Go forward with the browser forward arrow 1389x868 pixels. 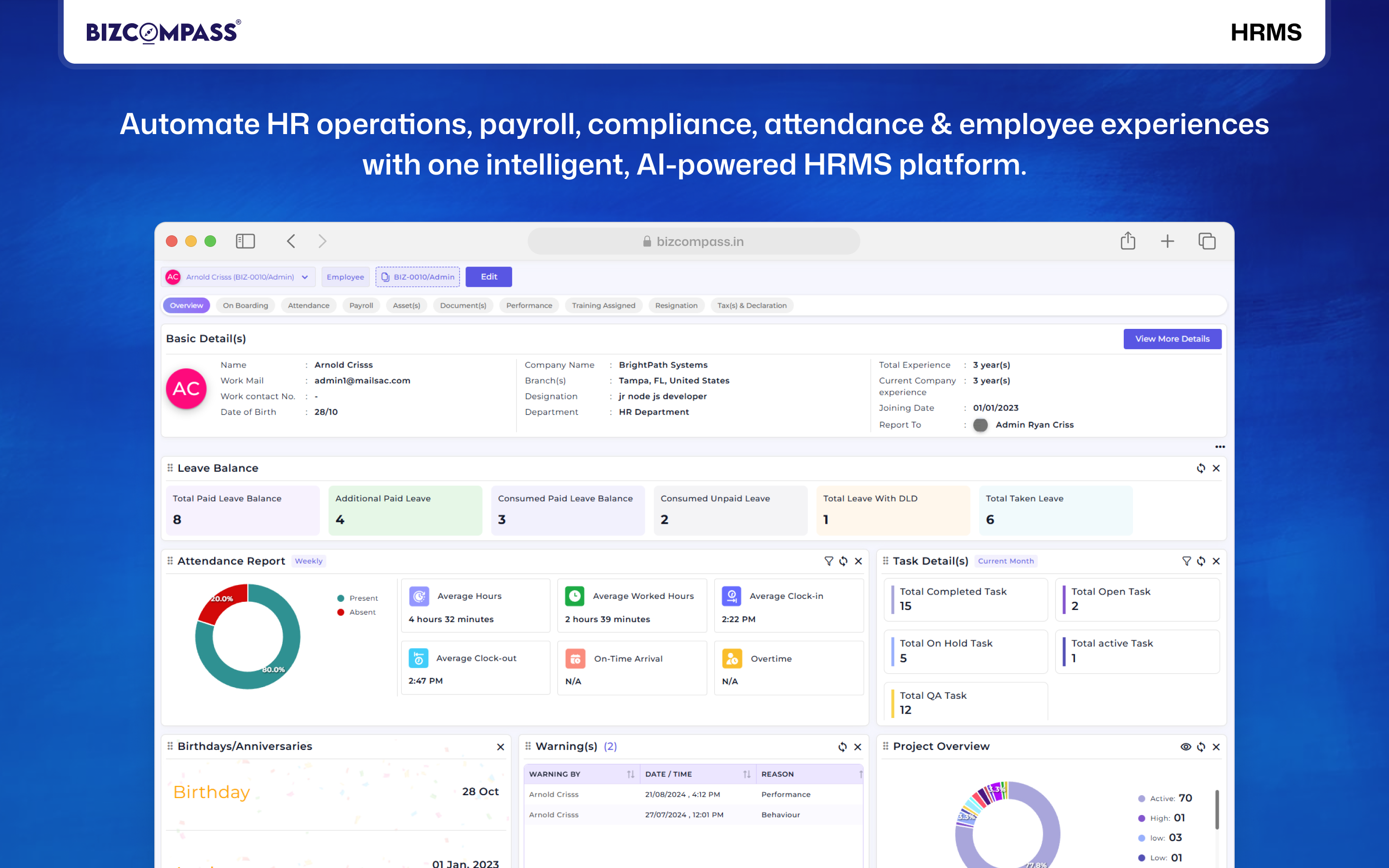[x=322, y=241]
